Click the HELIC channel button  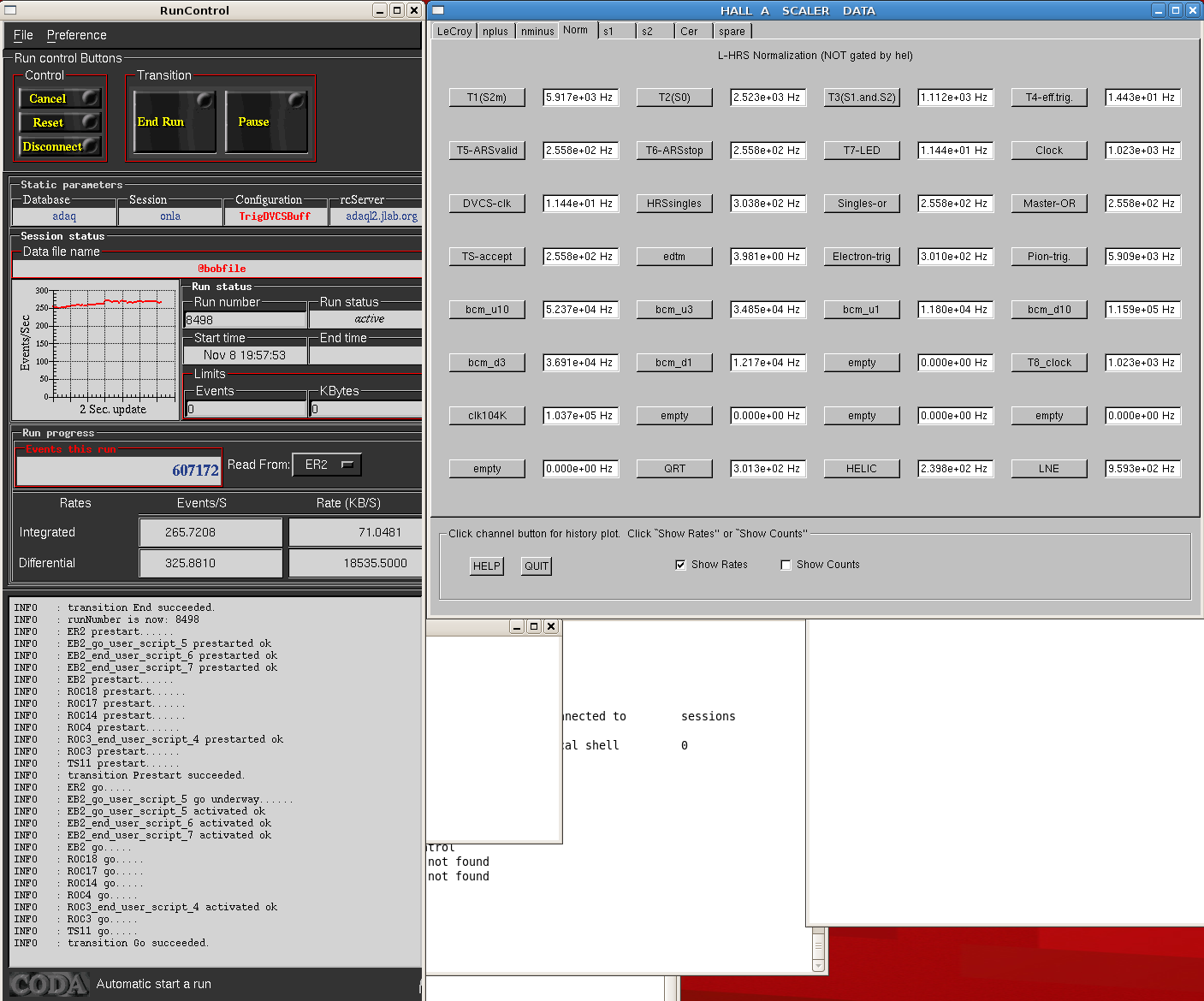pyautogui.click(x=862, y=469)
